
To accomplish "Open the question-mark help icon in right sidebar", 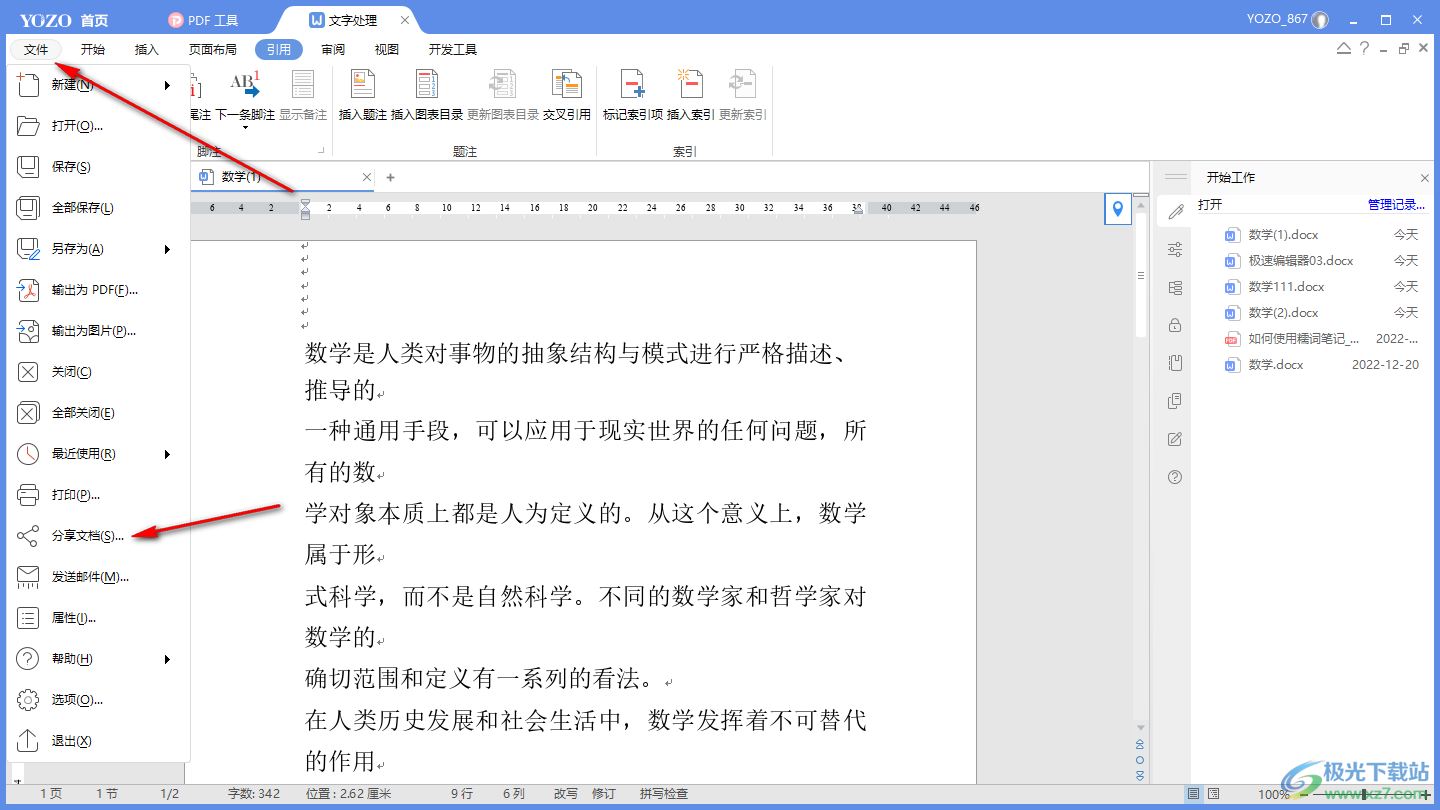I will pyautogui.click(x=1175, y=477).
